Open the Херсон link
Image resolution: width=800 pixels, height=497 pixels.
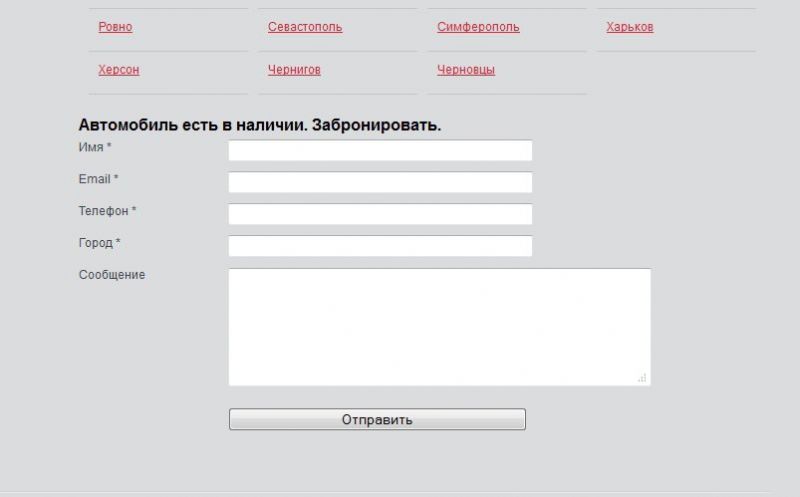[x=119, y=70]
